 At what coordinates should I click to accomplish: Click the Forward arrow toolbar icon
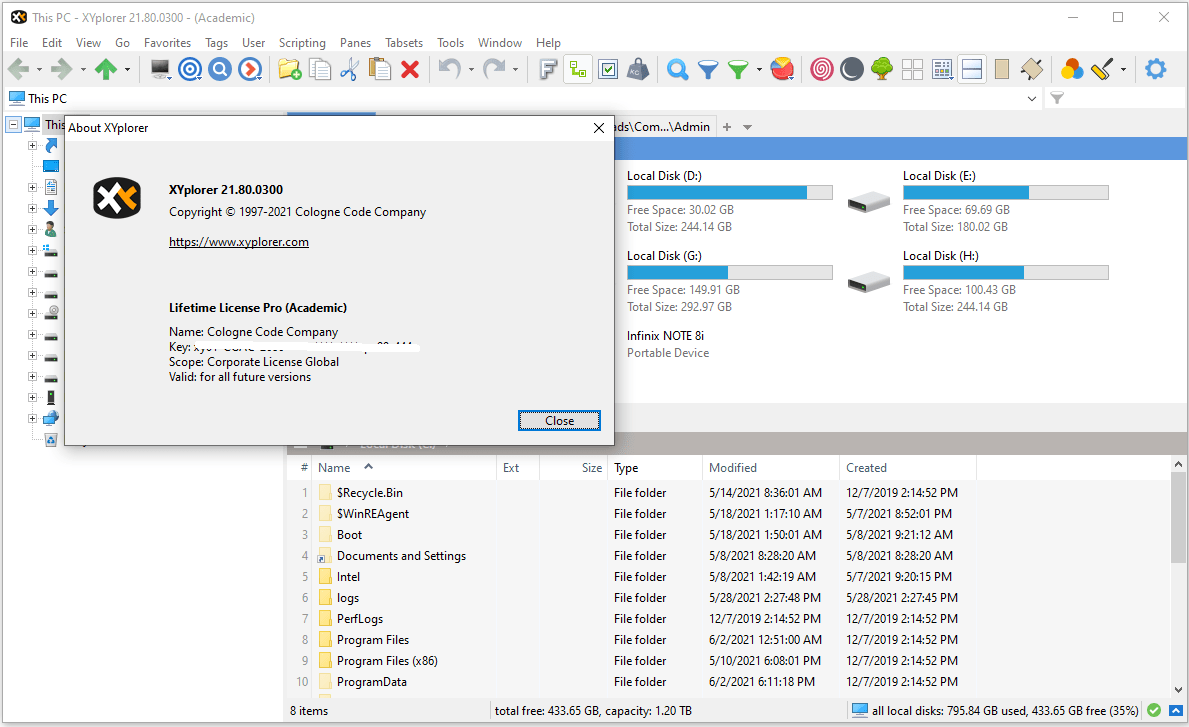pos(62,70)
